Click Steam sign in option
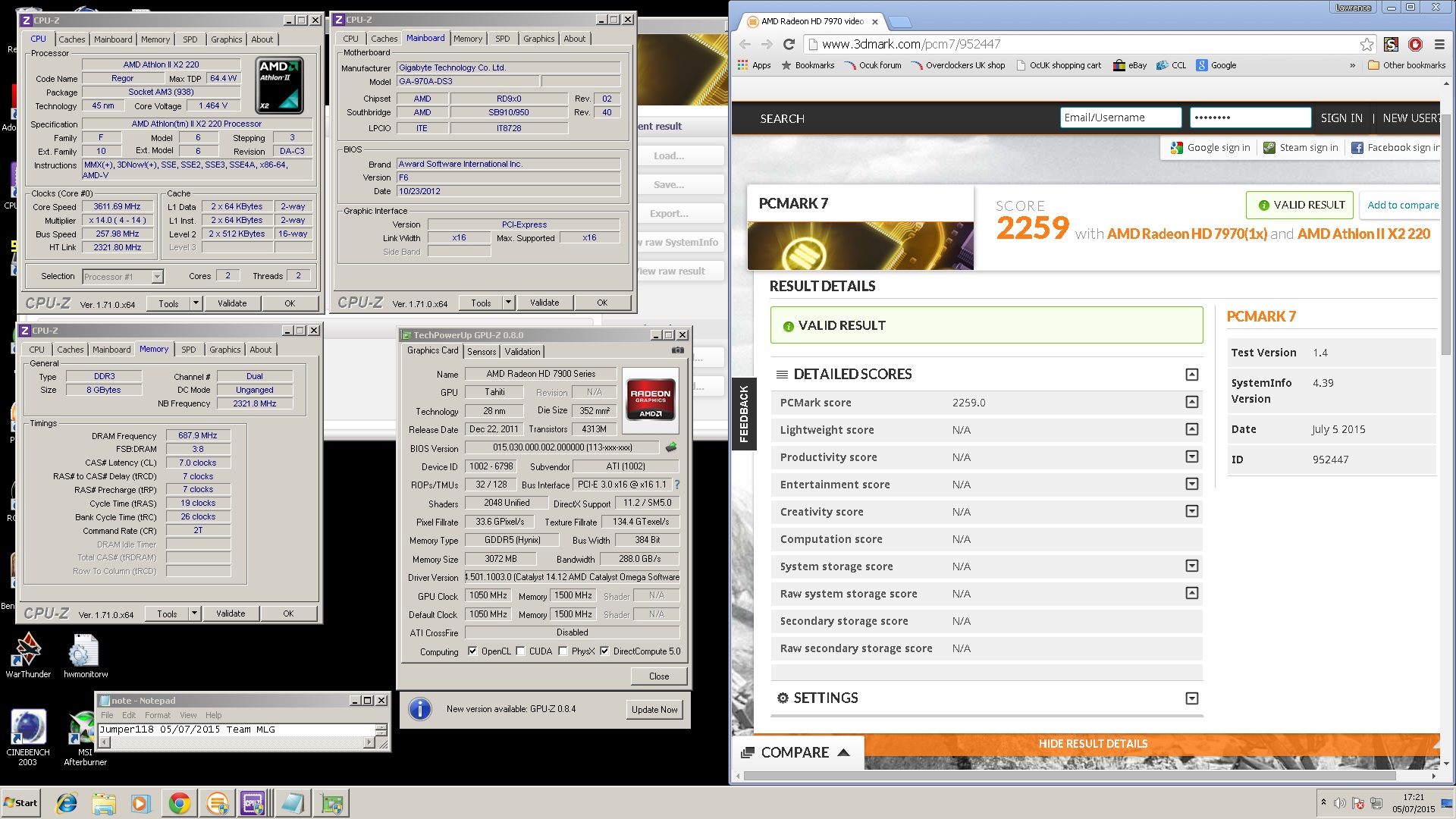This screenshot has width=1456, height=819. coord(1301,148)
